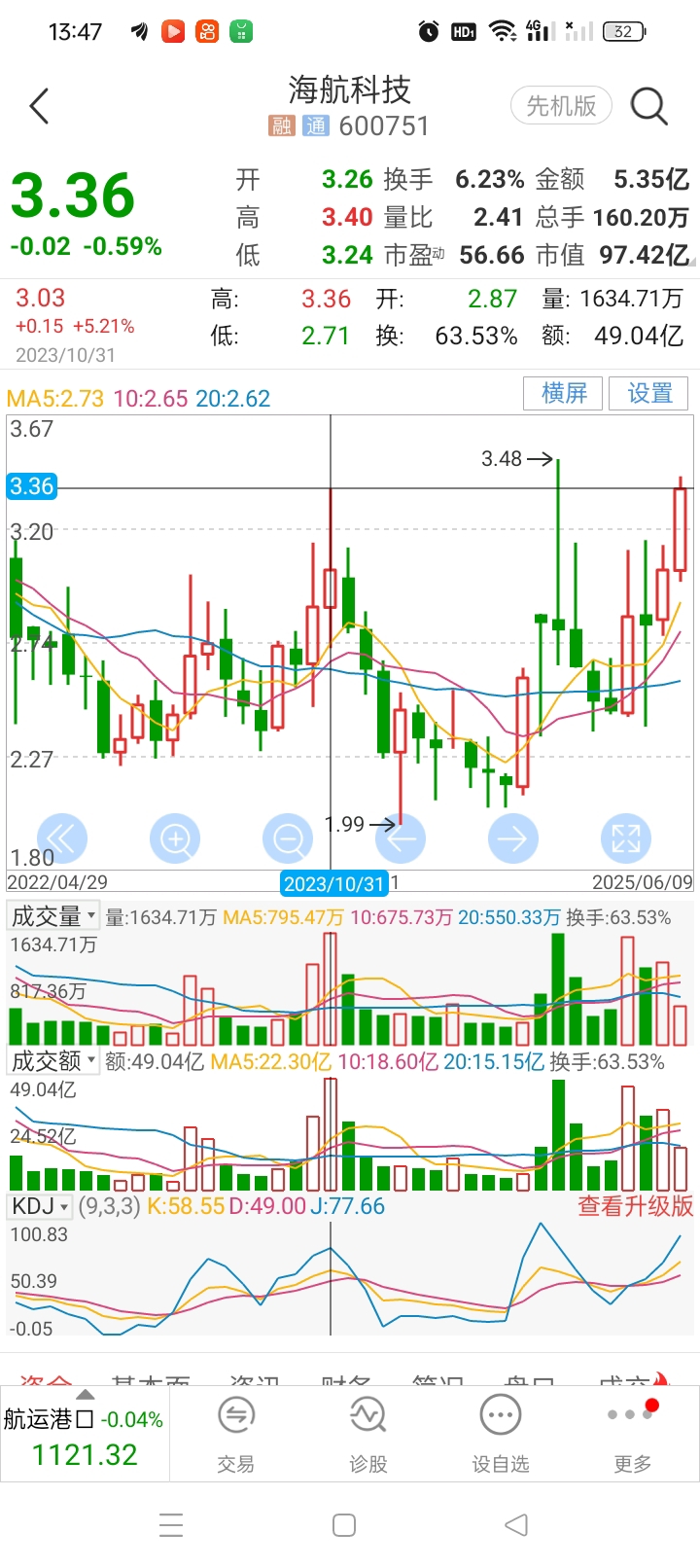
Task: Zoom in the K-line chart
Action: point(175,838)
